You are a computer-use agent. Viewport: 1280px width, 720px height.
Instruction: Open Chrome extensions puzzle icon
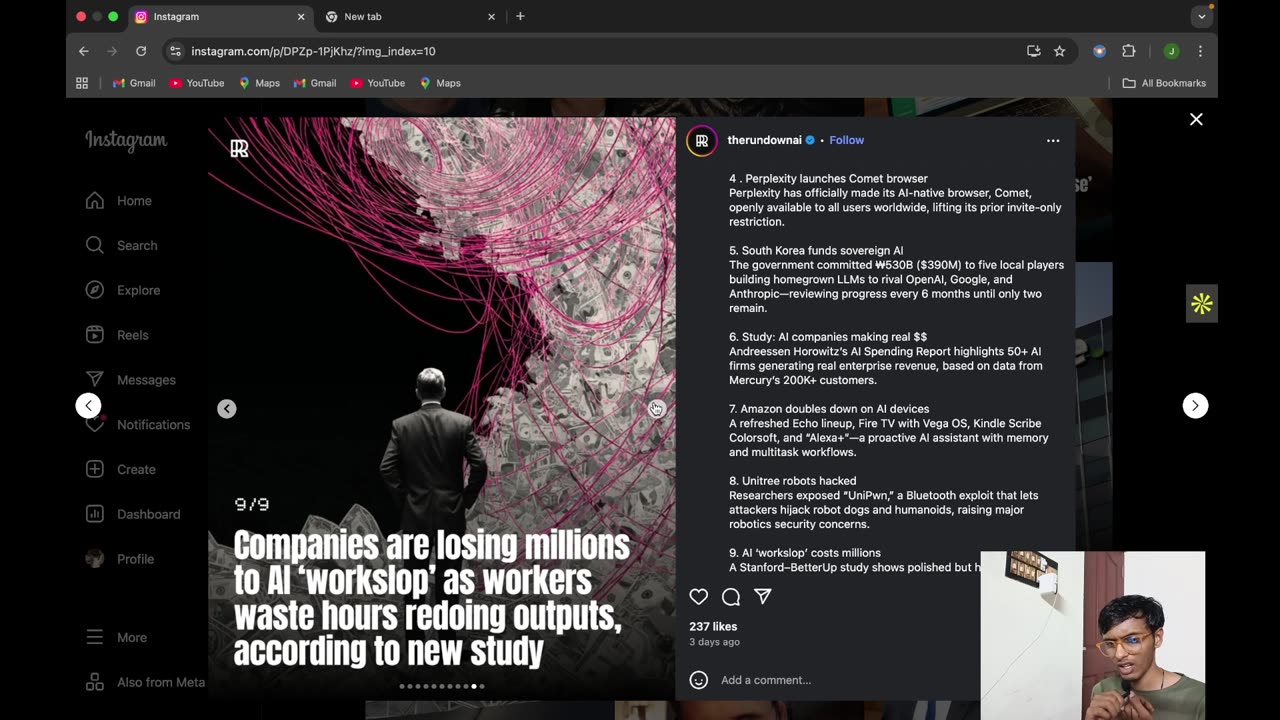(x=1129, y=51)
